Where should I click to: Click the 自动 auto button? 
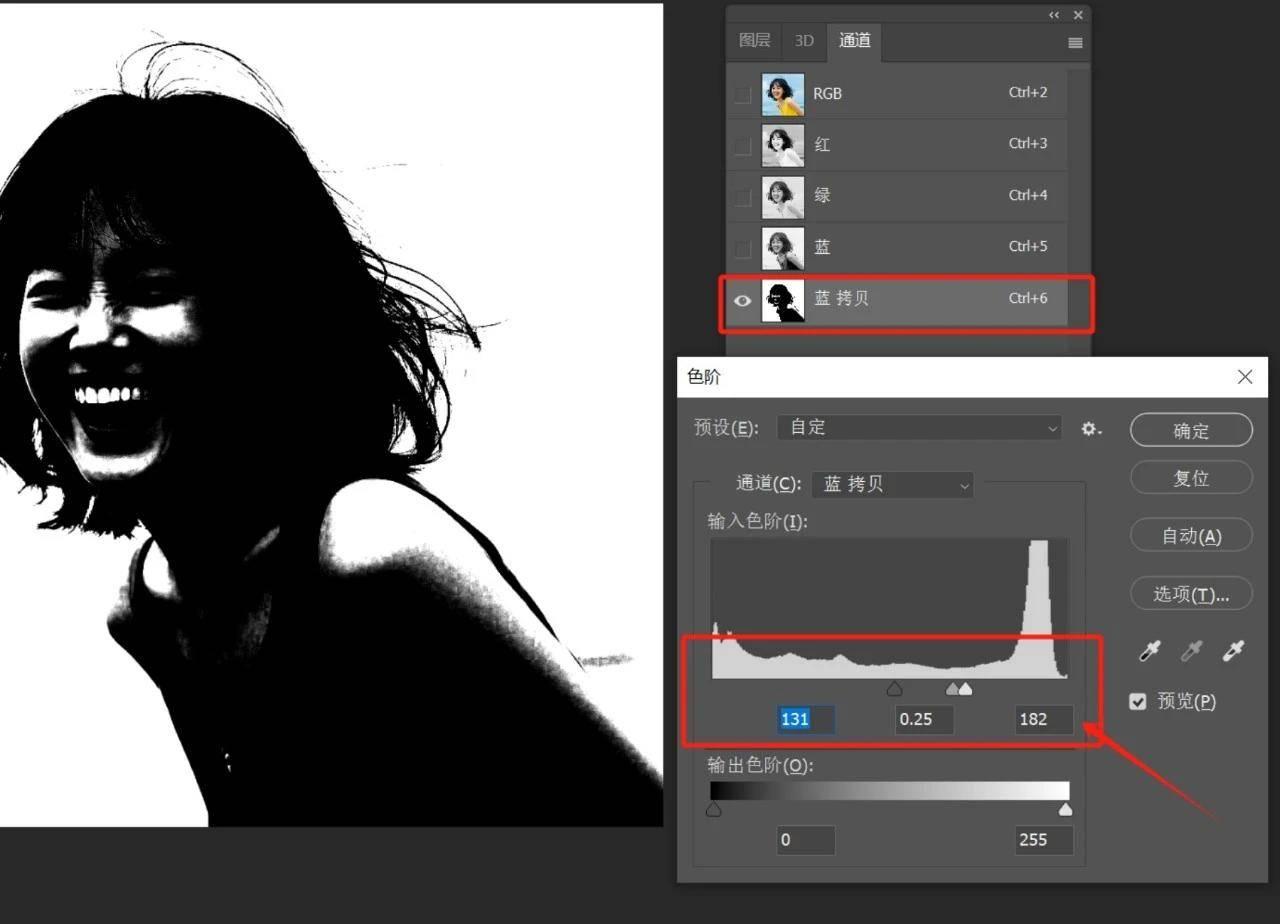tap(1191, 536)
